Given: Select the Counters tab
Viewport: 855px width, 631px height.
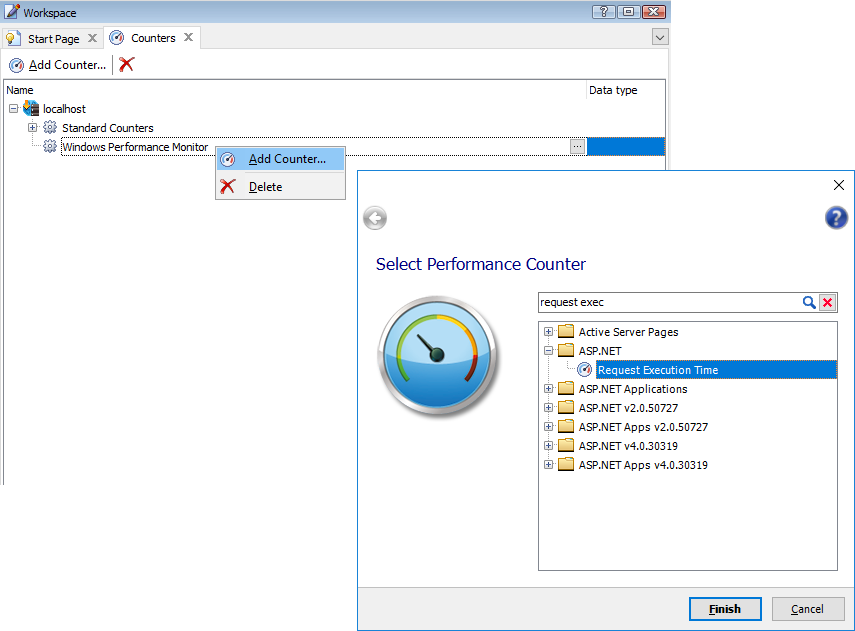Looking at the screenshot, I should click(153, 38).
